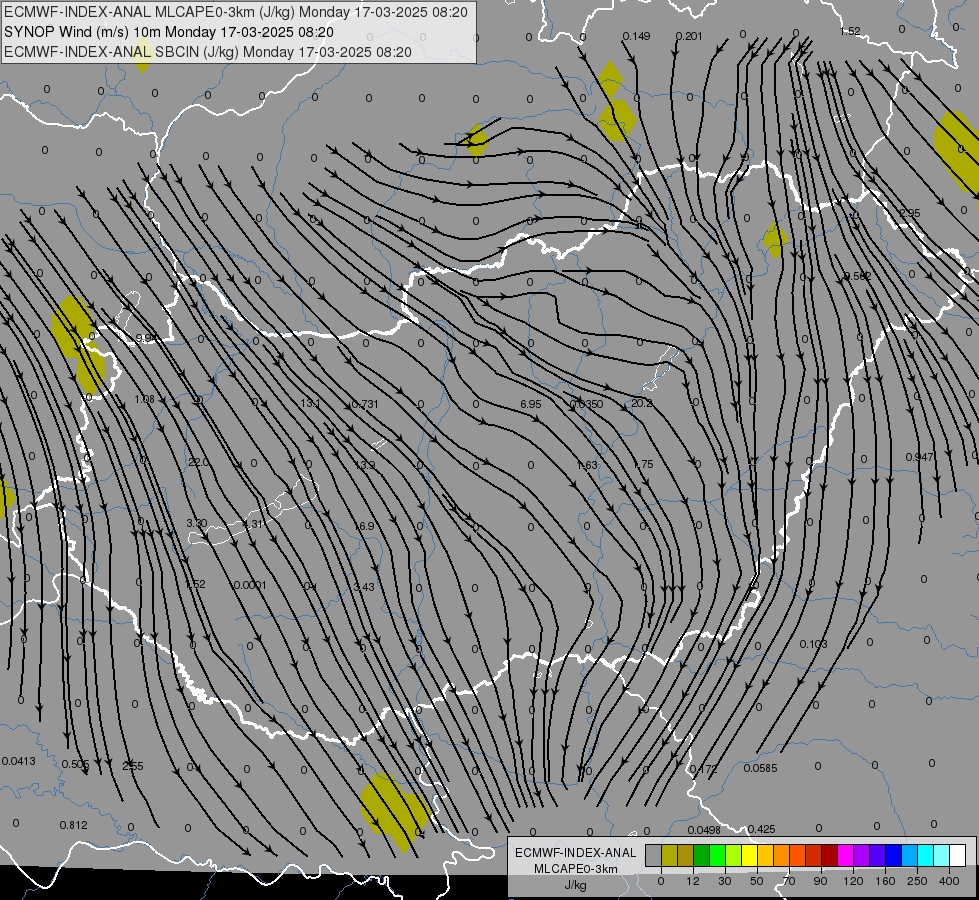Click the SYNOP Wind 10m title line
979x900 pixels.
point(169,32)
